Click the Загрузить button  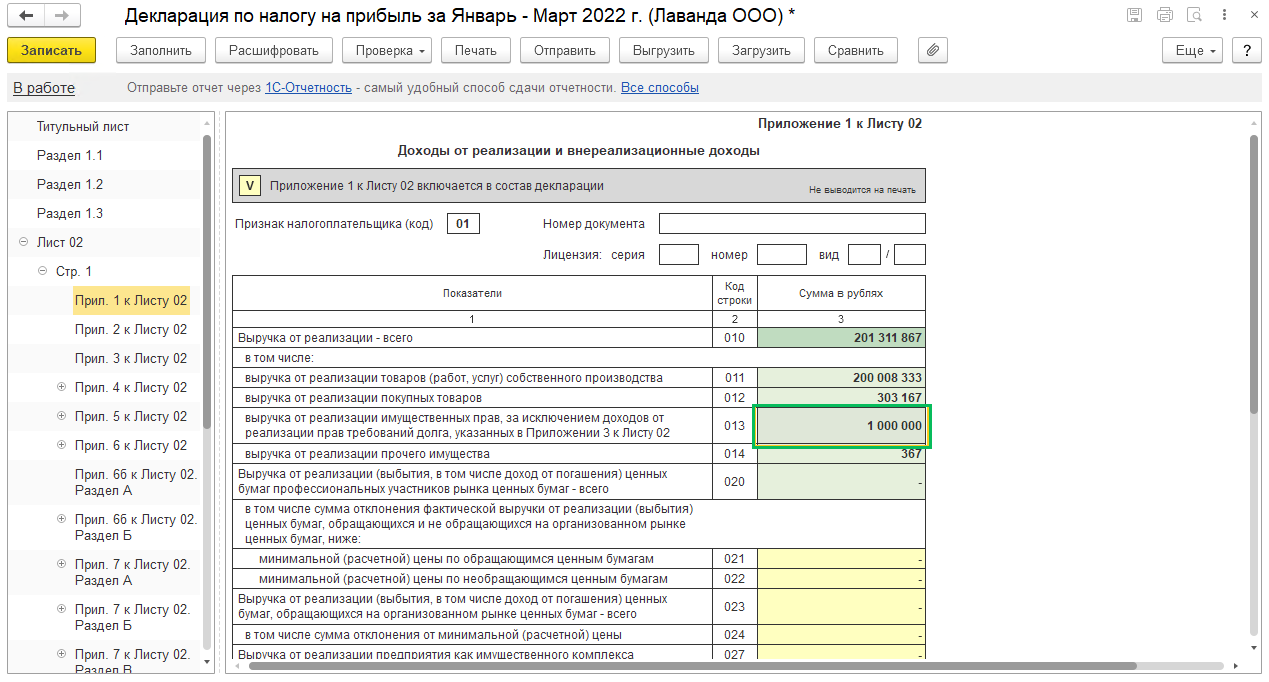(761, 50)
